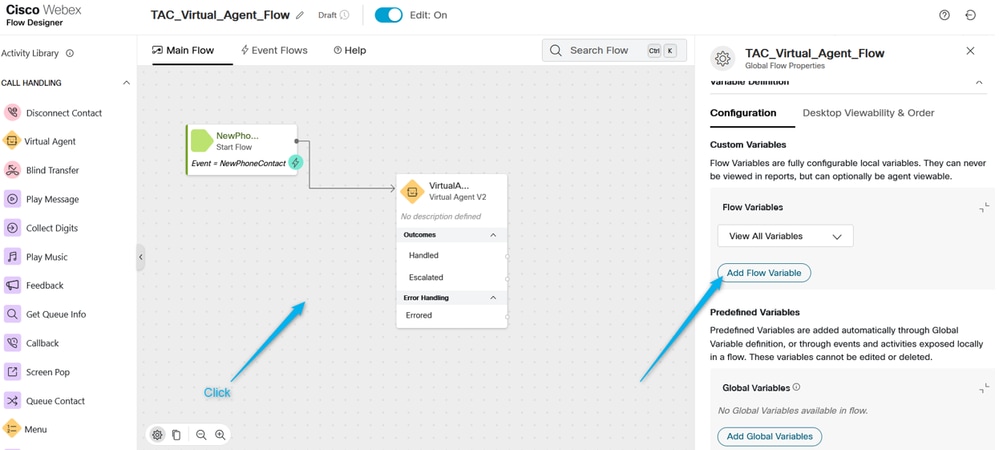Open global flow properties gear on canvas toolbar
Viewport: 999px width, 450px height.
[x=157, y=435]
